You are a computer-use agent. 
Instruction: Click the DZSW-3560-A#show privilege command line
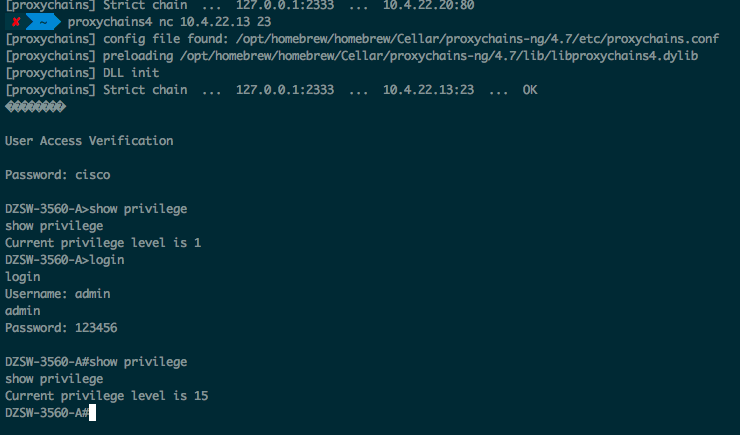(x=96, y=361)
